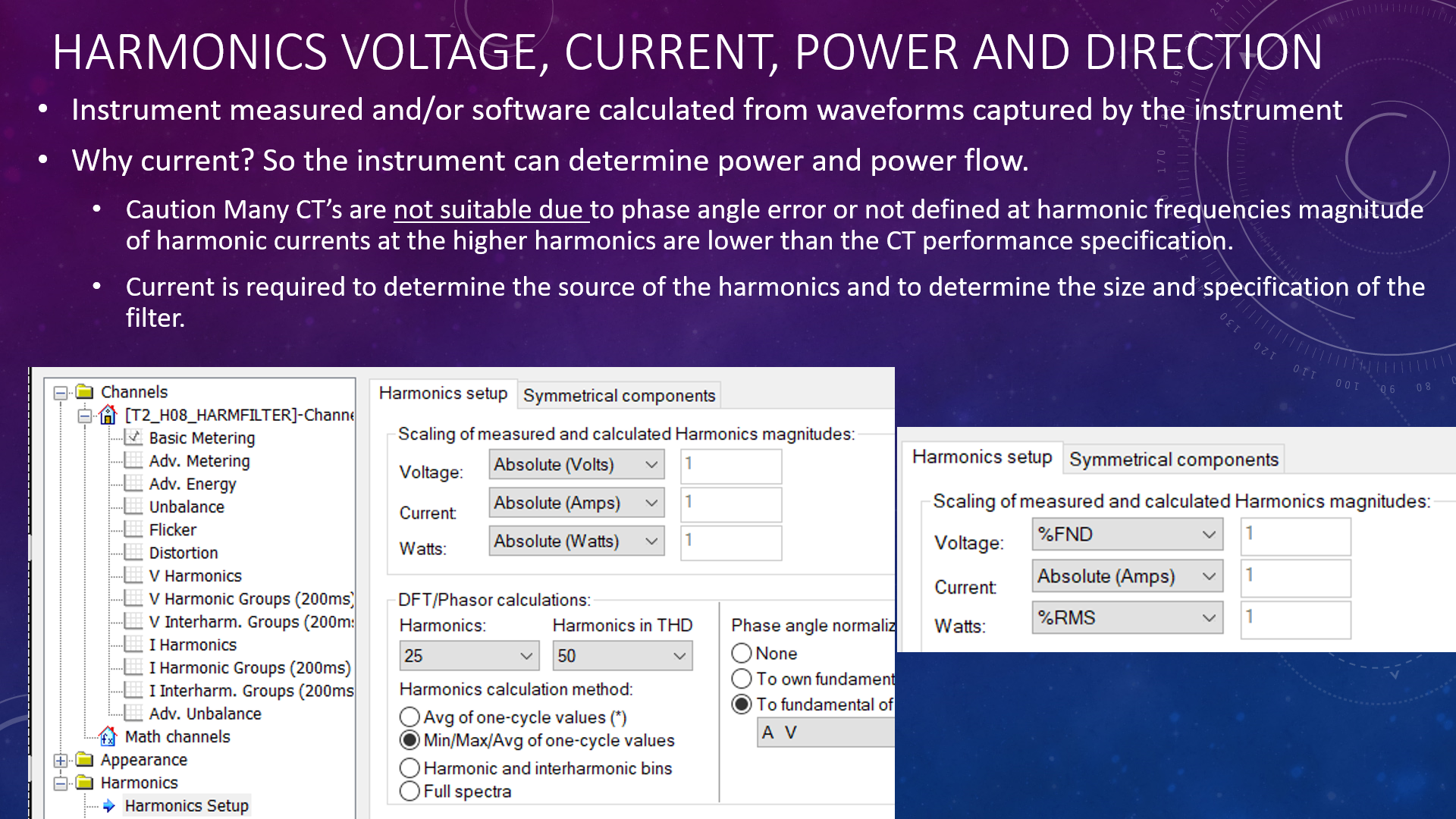Click the Voltage scaling value field showing 1
The height and width of the screenshot is (819, 1456).
point(730,466)
